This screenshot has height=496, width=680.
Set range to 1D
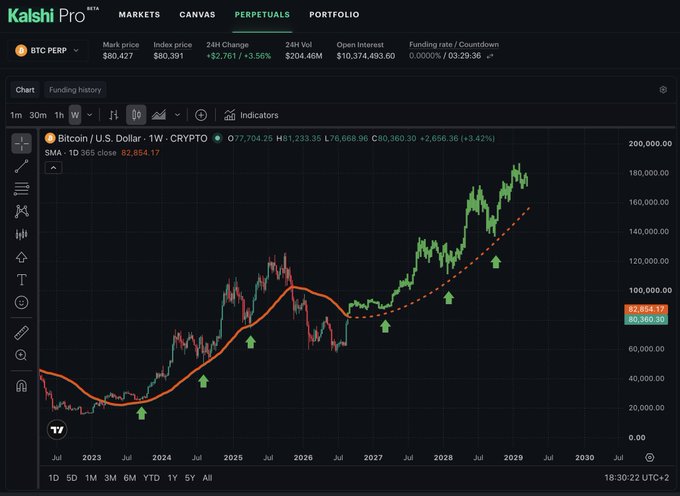[x=54, y=478]
